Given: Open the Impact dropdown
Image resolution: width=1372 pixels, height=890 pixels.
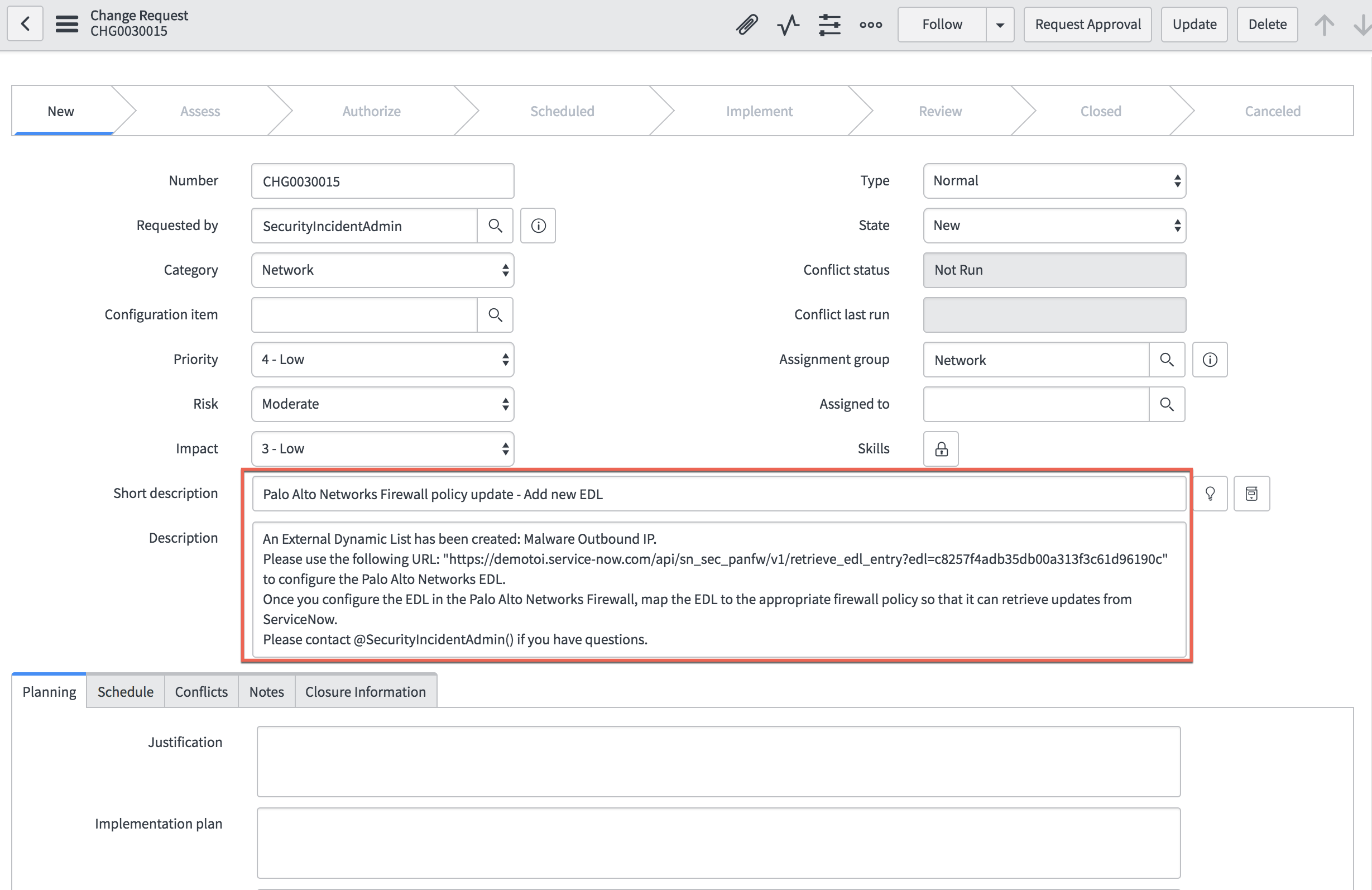Looking at the screenshot, I should [383, 449].
